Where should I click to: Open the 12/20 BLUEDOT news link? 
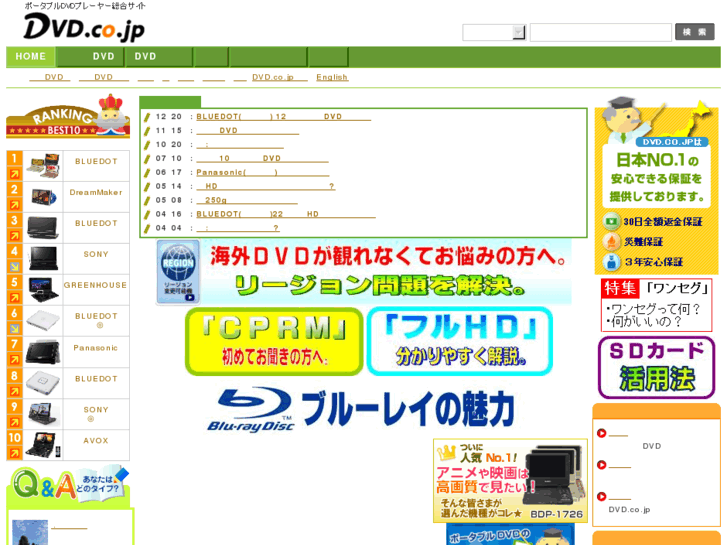[283, 116]
